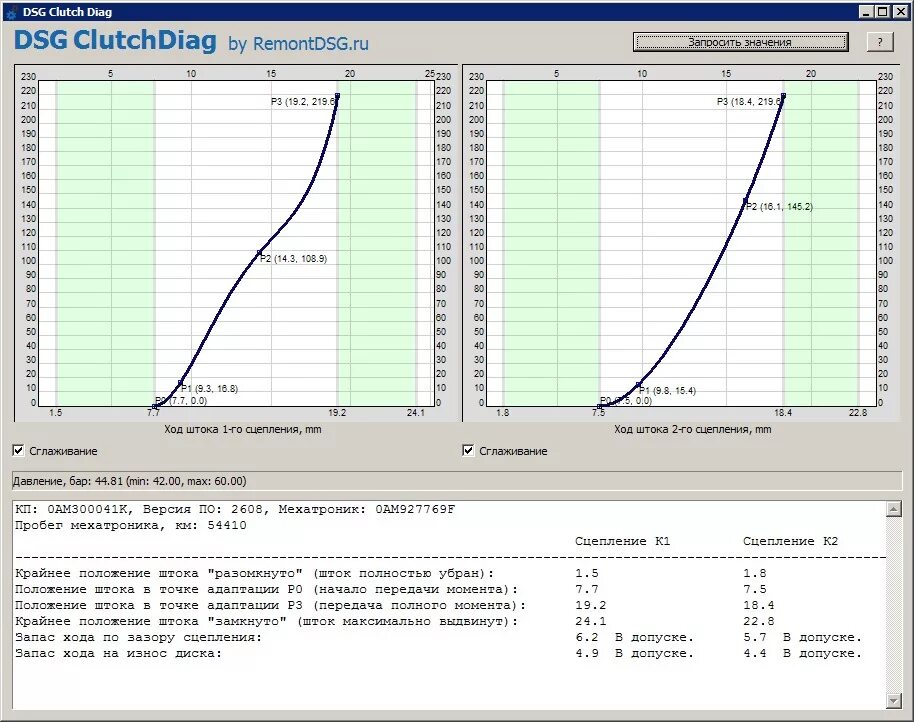Click the Запросить значения button

click(x=740, y=42)
